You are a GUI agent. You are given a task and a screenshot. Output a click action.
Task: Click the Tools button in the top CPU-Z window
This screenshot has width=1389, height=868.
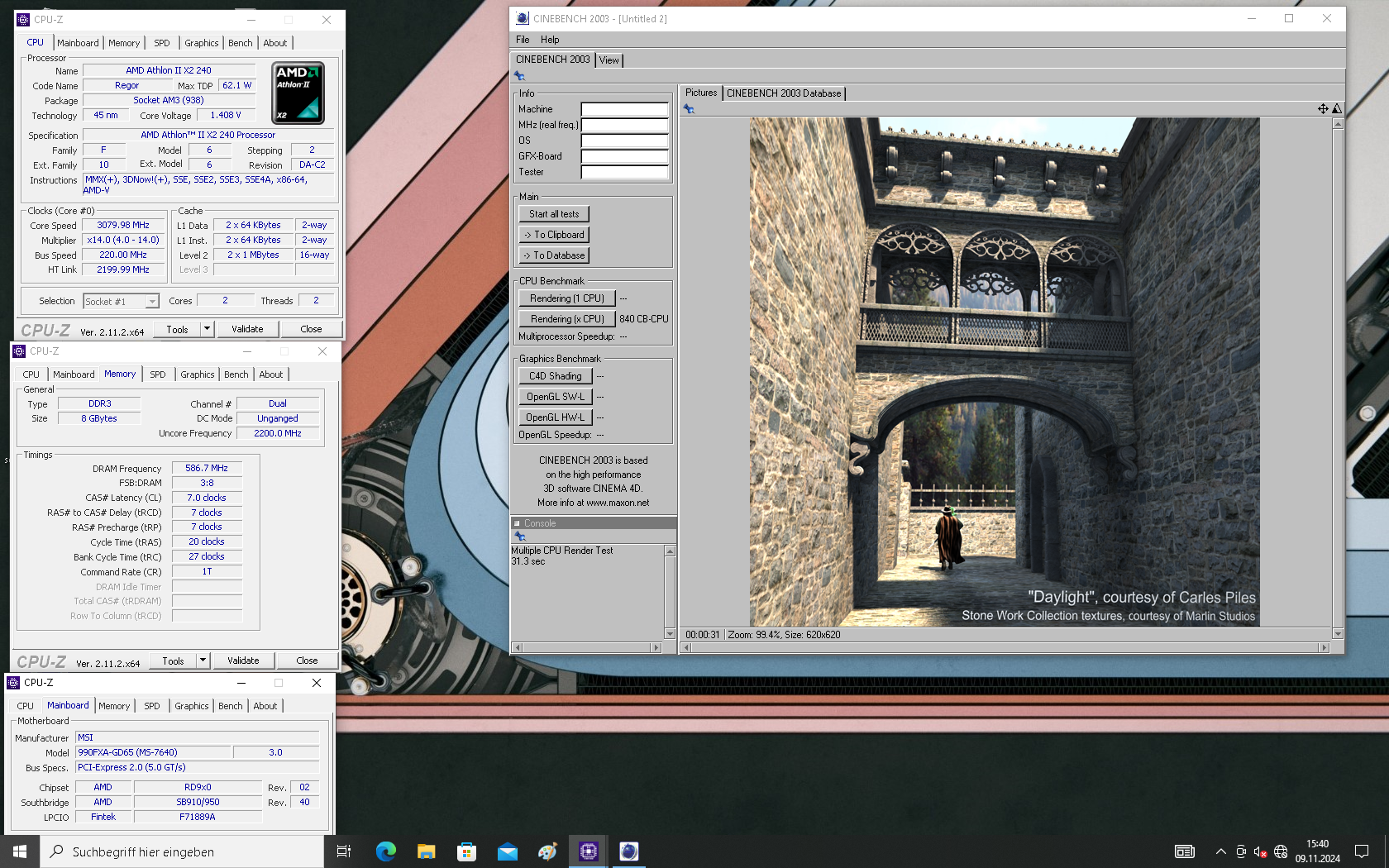[178, 329]
